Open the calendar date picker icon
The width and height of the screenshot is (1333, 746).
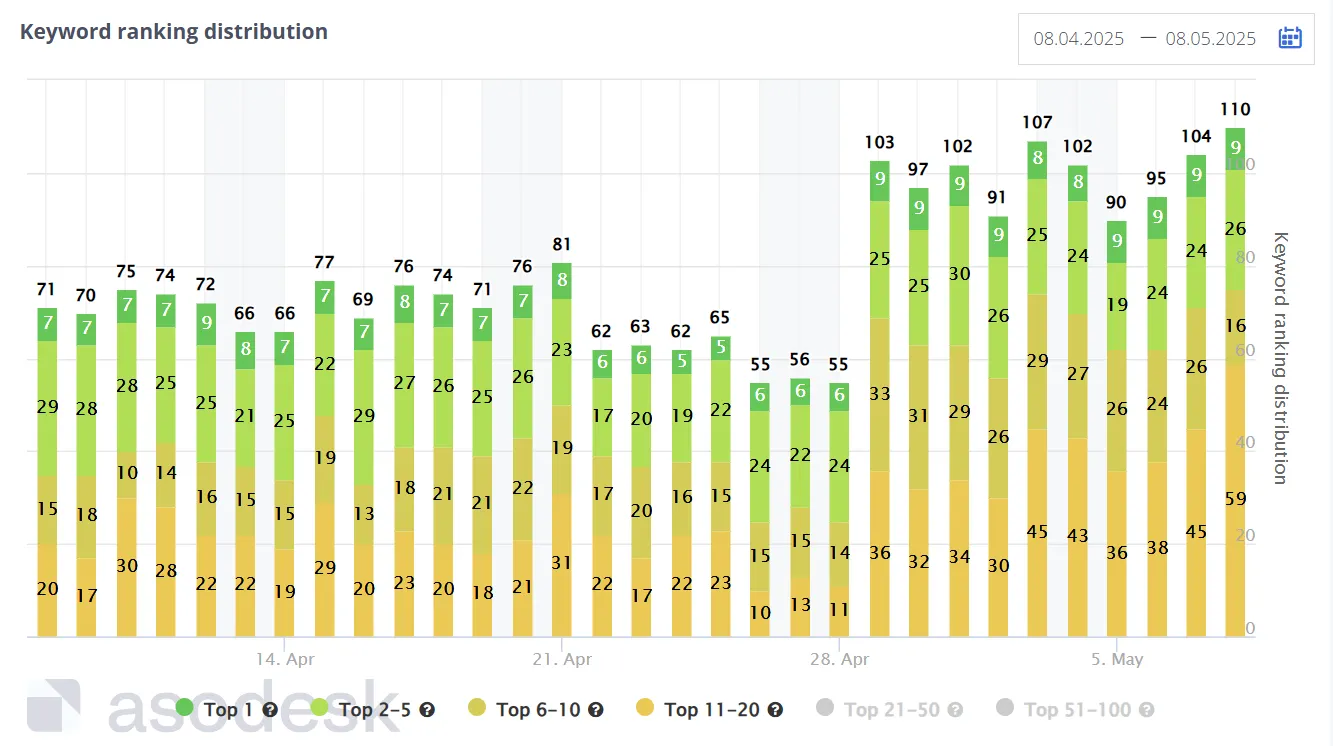click(1290, 38)
